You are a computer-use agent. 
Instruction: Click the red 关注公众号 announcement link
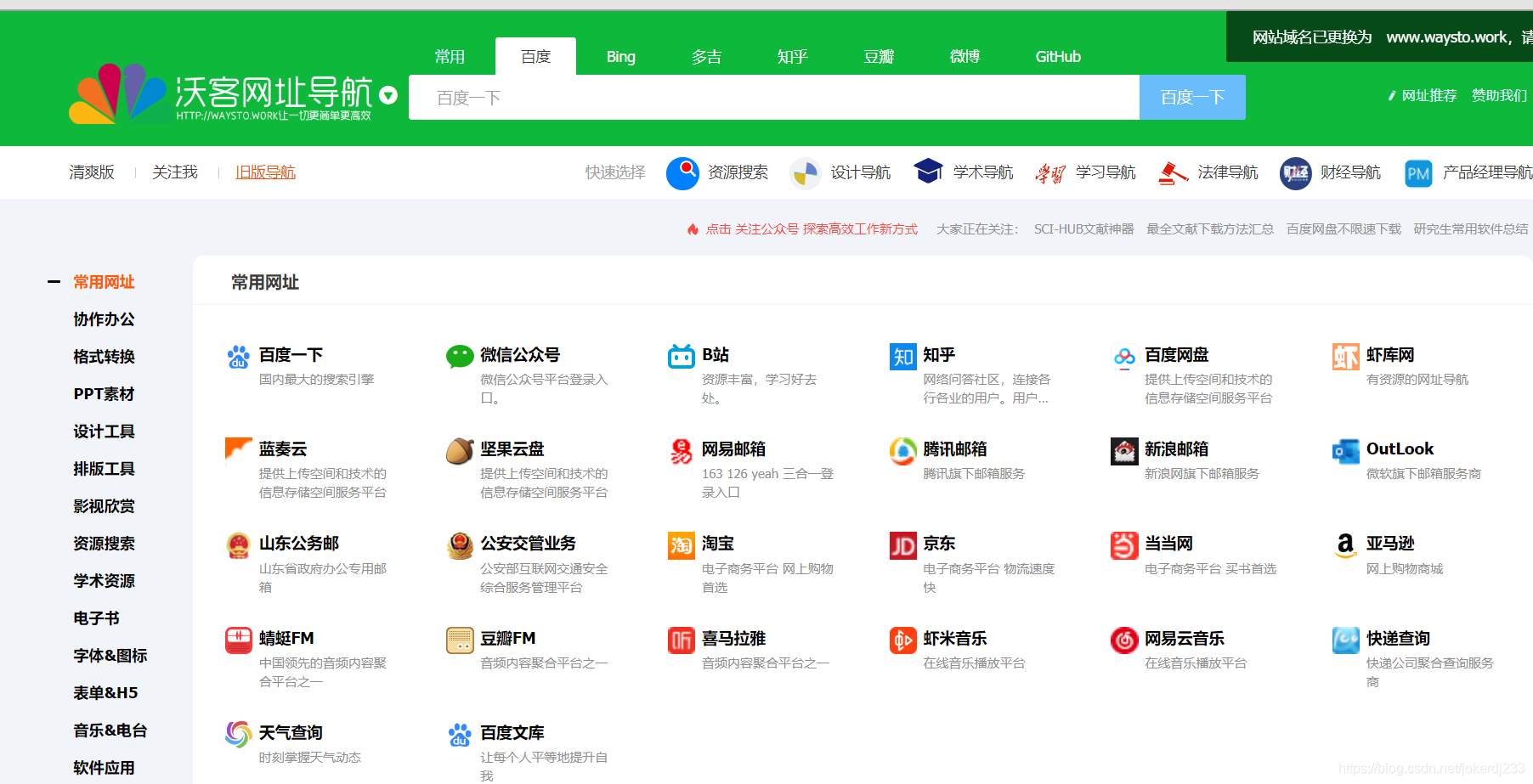point(811,229)
